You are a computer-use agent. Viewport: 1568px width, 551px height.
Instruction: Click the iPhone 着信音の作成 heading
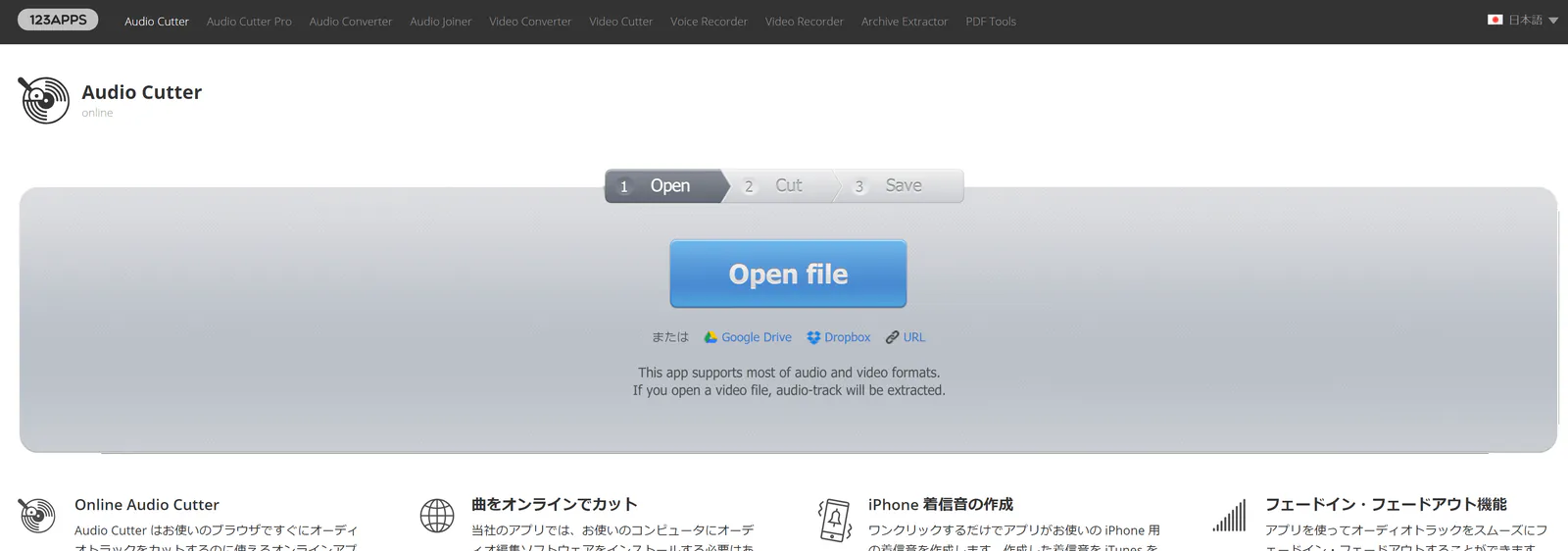coord(941,505)
